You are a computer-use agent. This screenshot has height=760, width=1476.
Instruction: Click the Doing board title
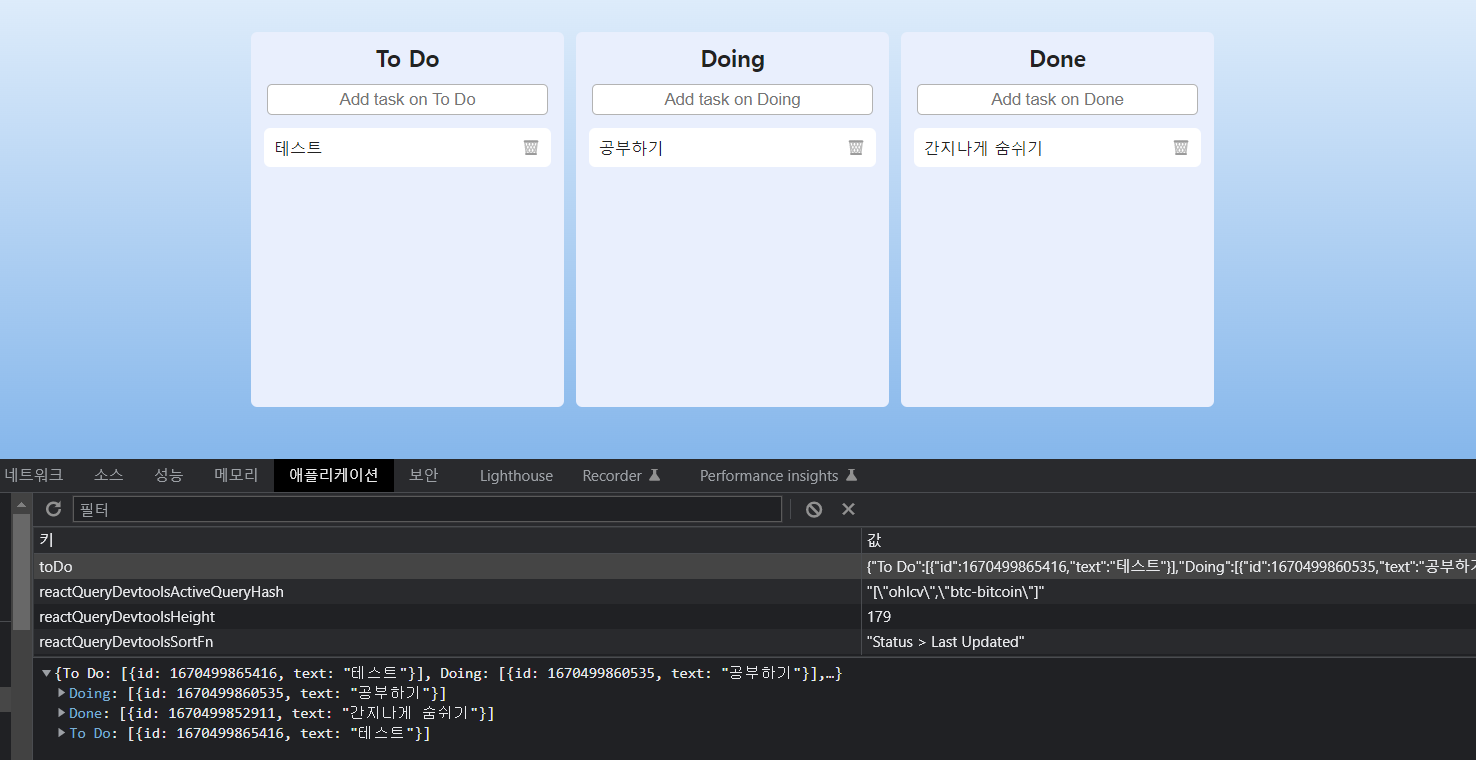[x=732, y=59]
